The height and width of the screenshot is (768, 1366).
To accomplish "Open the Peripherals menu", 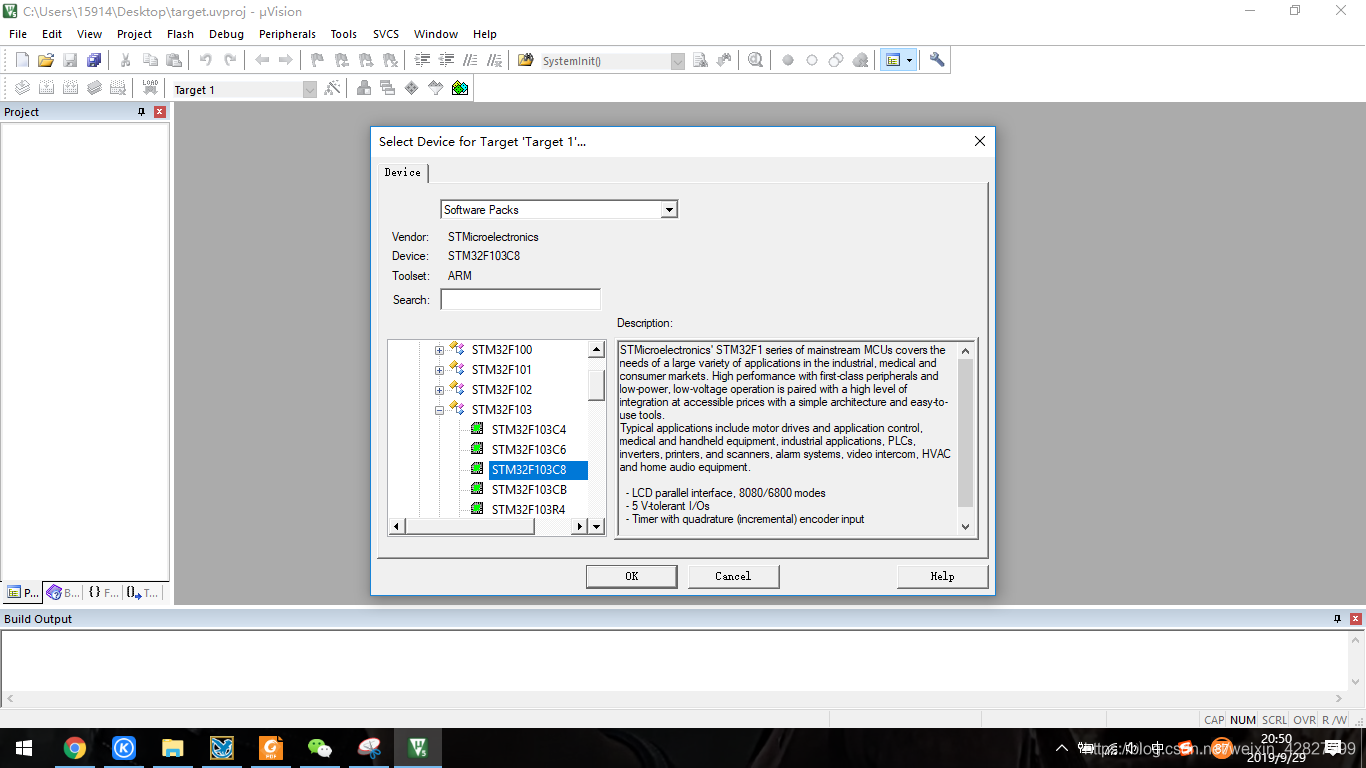I will (x=287, y=34).
